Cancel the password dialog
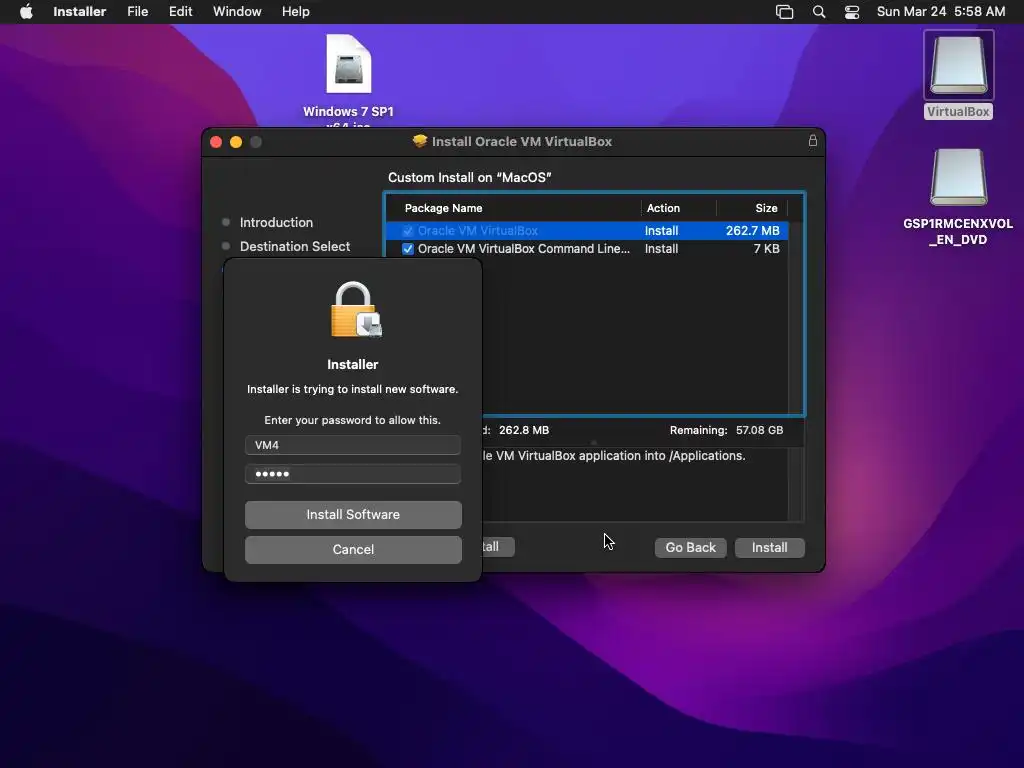Viewport: 1024px width, 768px height. pos(353,550)
